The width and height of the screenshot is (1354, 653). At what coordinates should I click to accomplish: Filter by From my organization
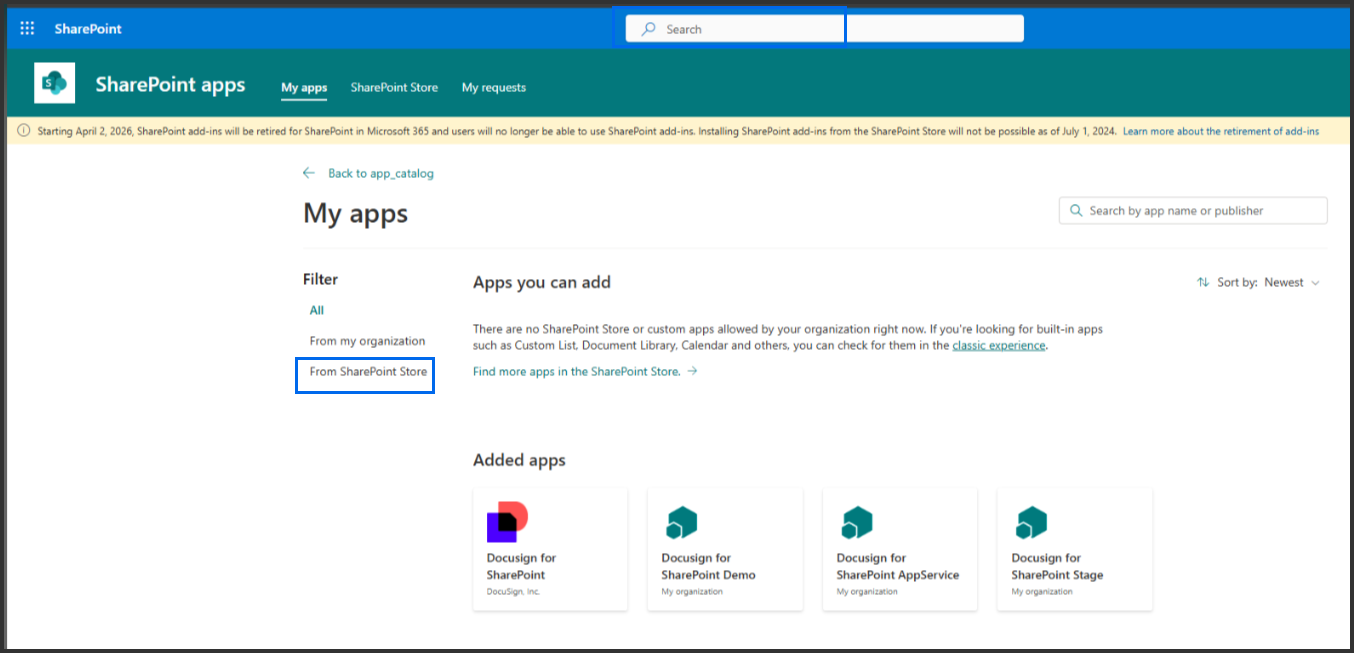[x=367, y=341]
